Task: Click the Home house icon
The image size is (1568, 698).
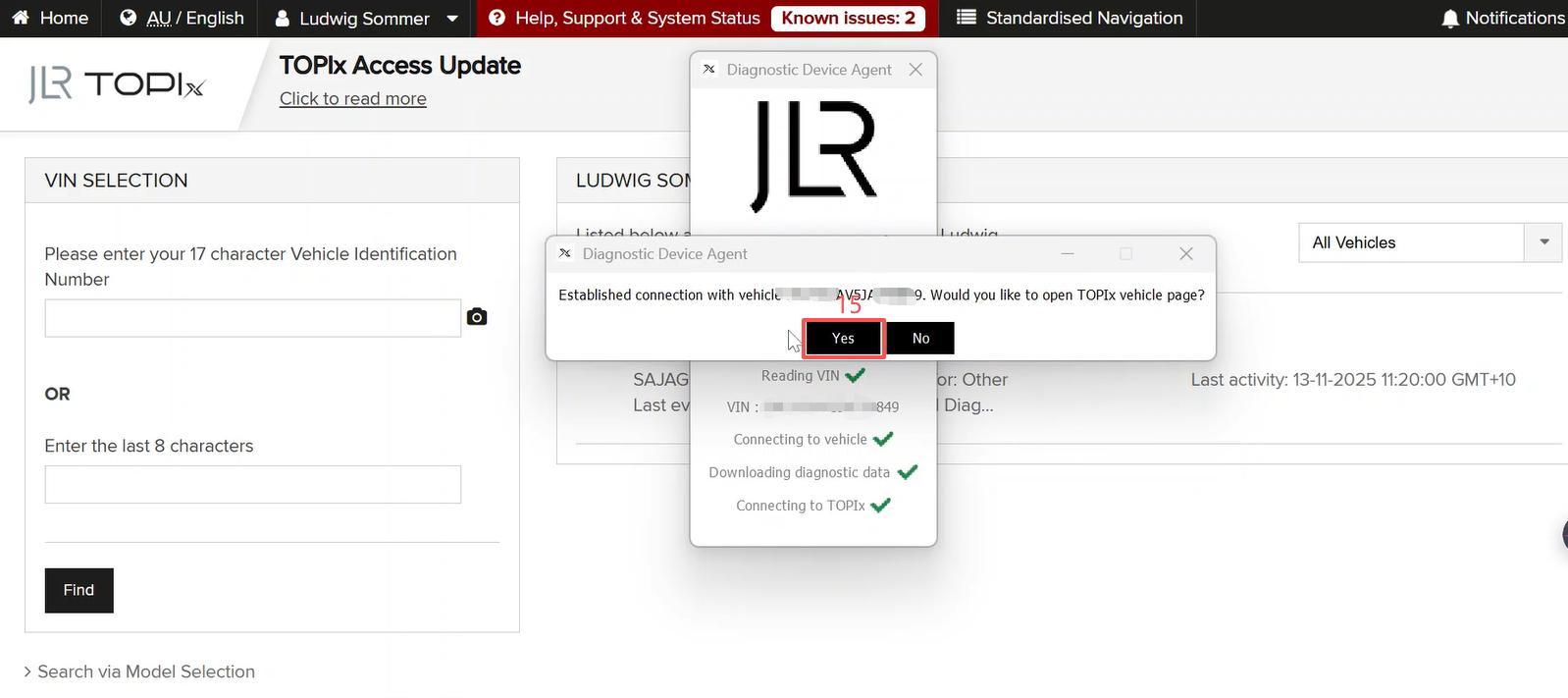Action: pyautogui.click(x=21, y=18)
